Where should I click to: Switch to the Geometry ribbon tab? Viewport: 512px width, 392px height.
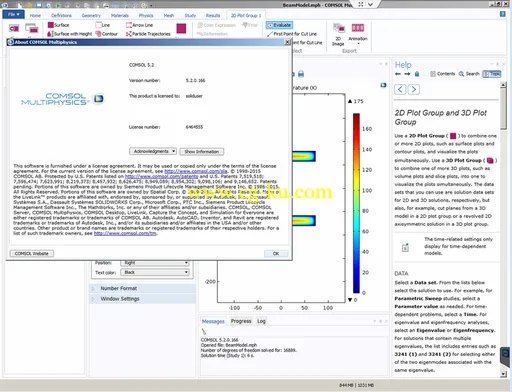click(91, 15)
